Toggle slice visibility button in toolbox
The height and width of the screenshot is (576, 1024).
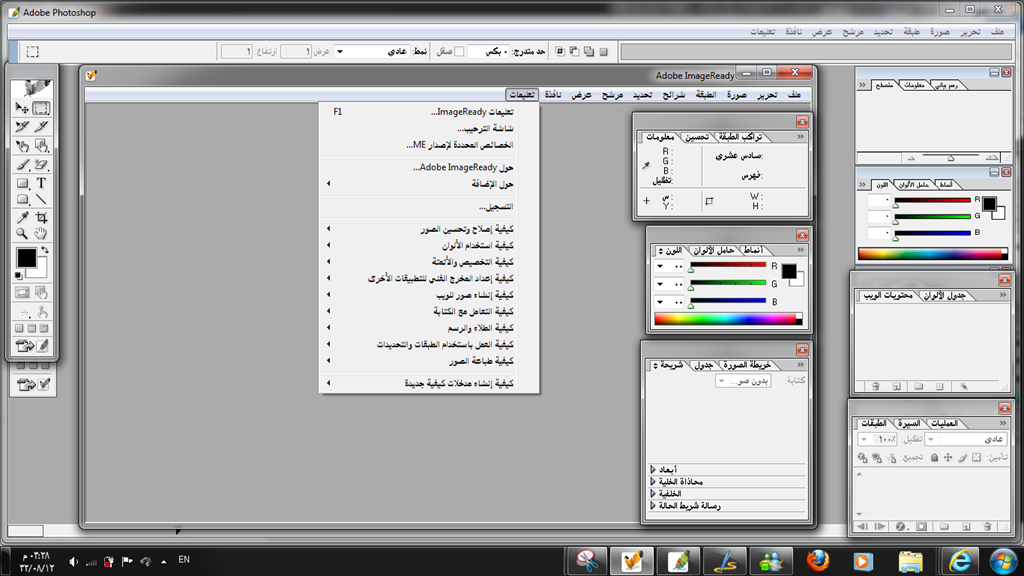click(x=22, y=293)
